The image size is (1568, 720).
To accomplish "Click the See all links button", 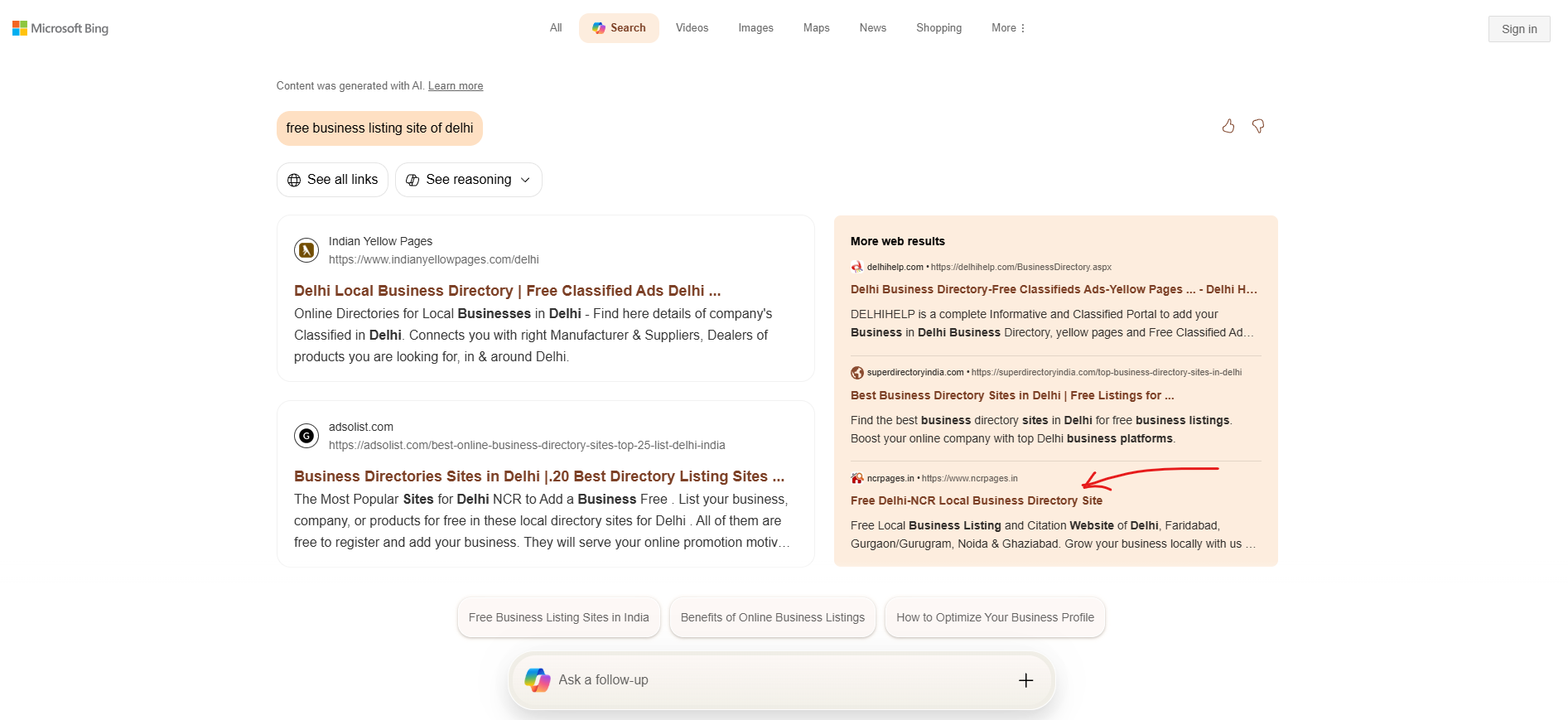I will point(332,180).
